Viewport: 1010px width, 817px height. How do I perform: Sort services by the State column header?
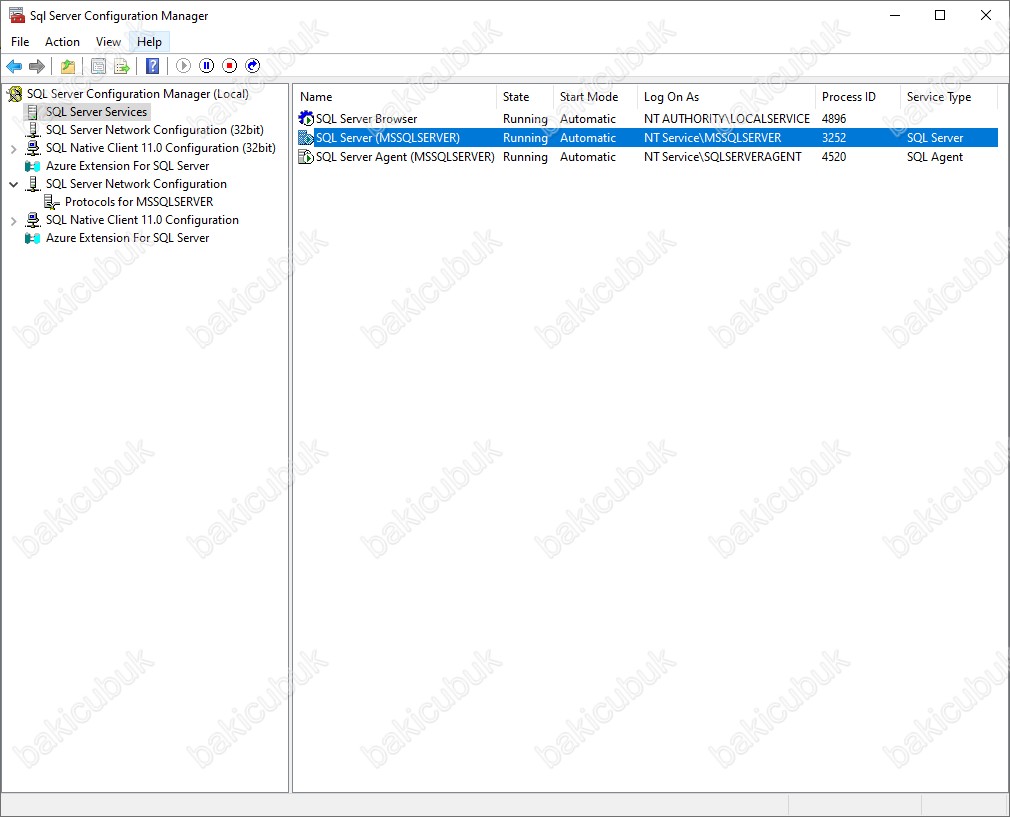(524, 97)
